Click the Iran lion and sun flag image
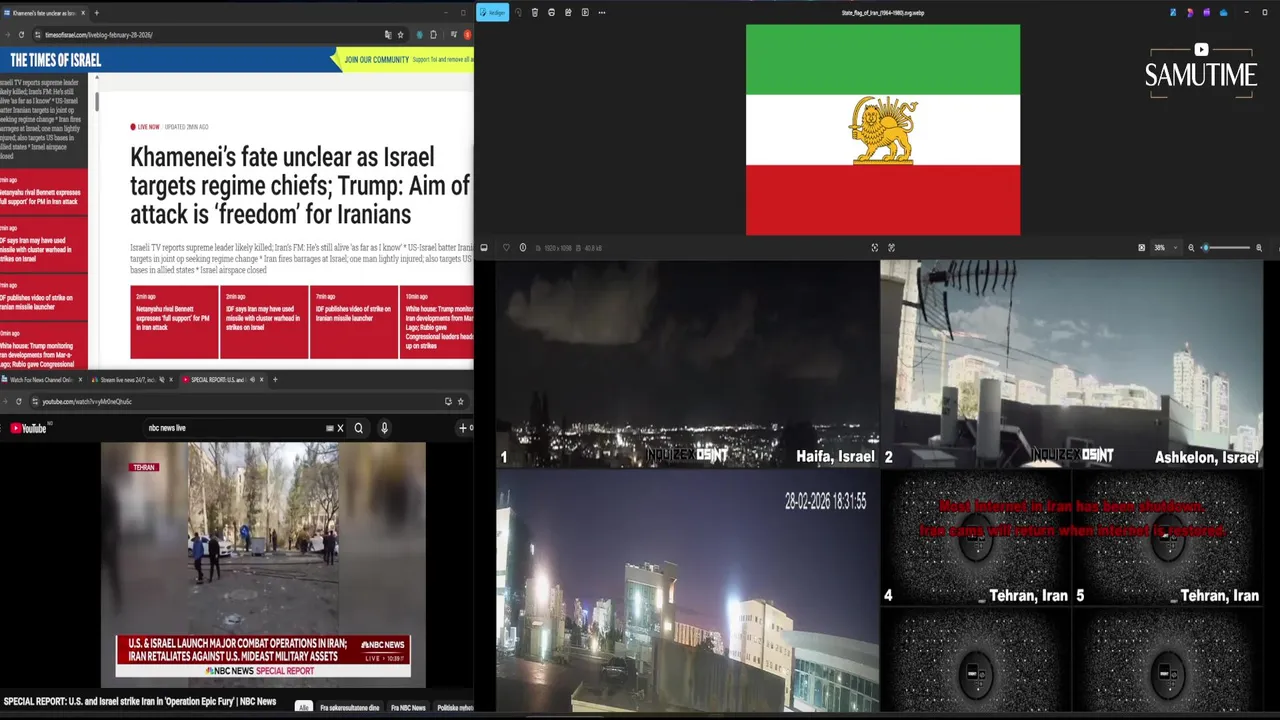1280x720 pixels. tap(883, 130)
